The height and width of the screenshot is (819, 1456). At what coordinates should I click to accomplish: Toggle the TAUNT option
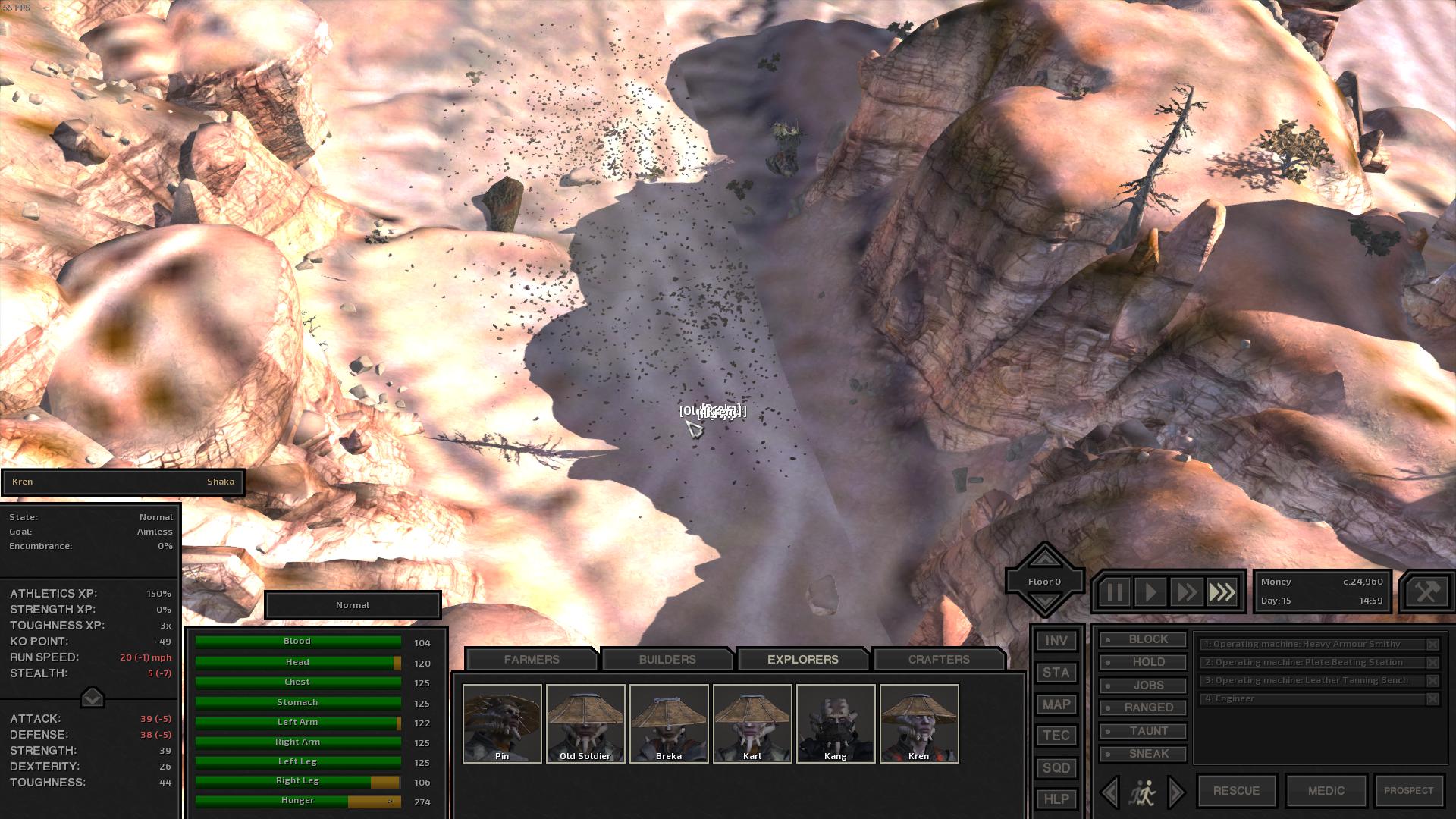pyautogui.click(x=1144, y=731)
